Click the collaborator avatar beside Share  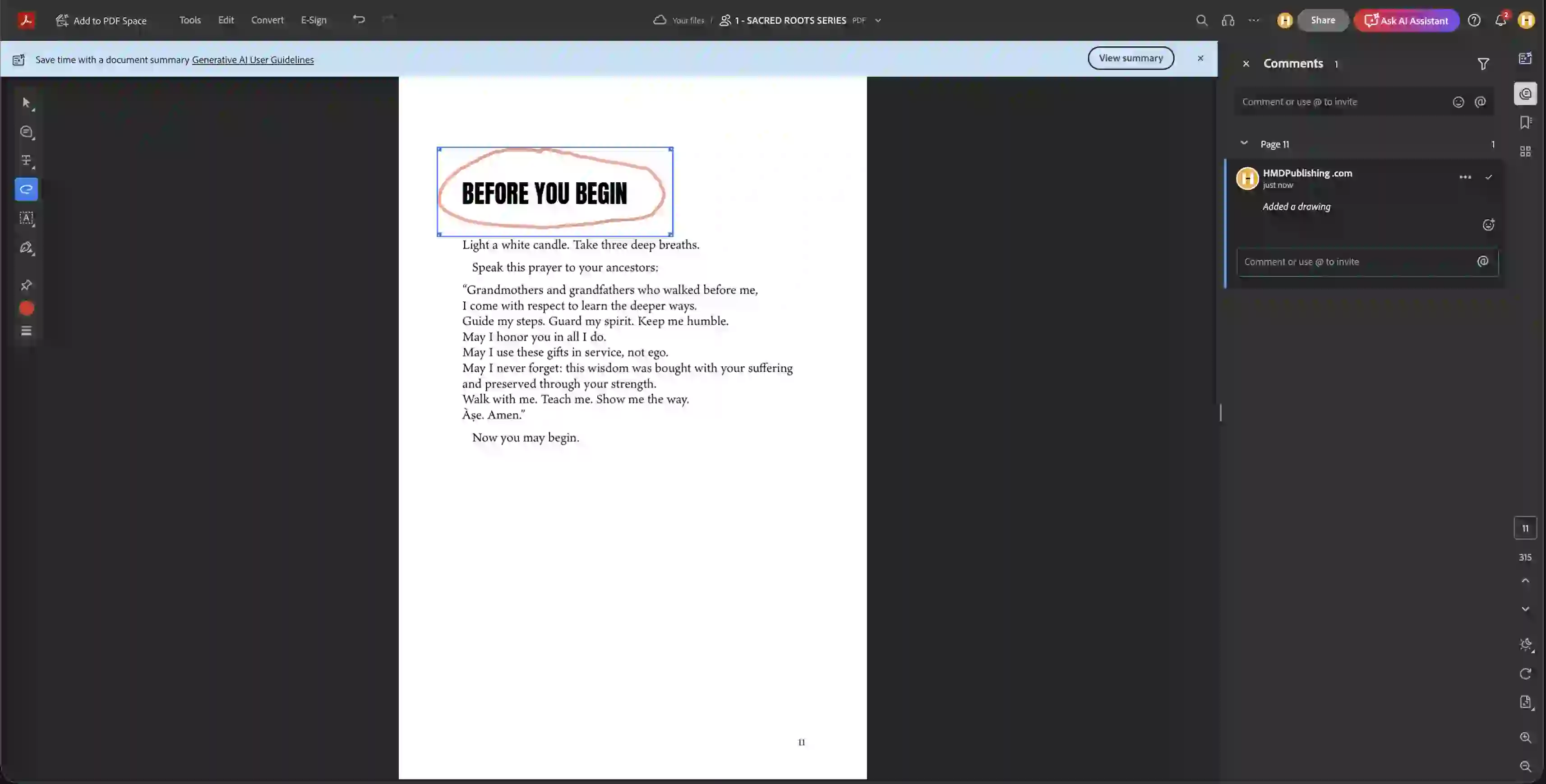pos(1284,20)
